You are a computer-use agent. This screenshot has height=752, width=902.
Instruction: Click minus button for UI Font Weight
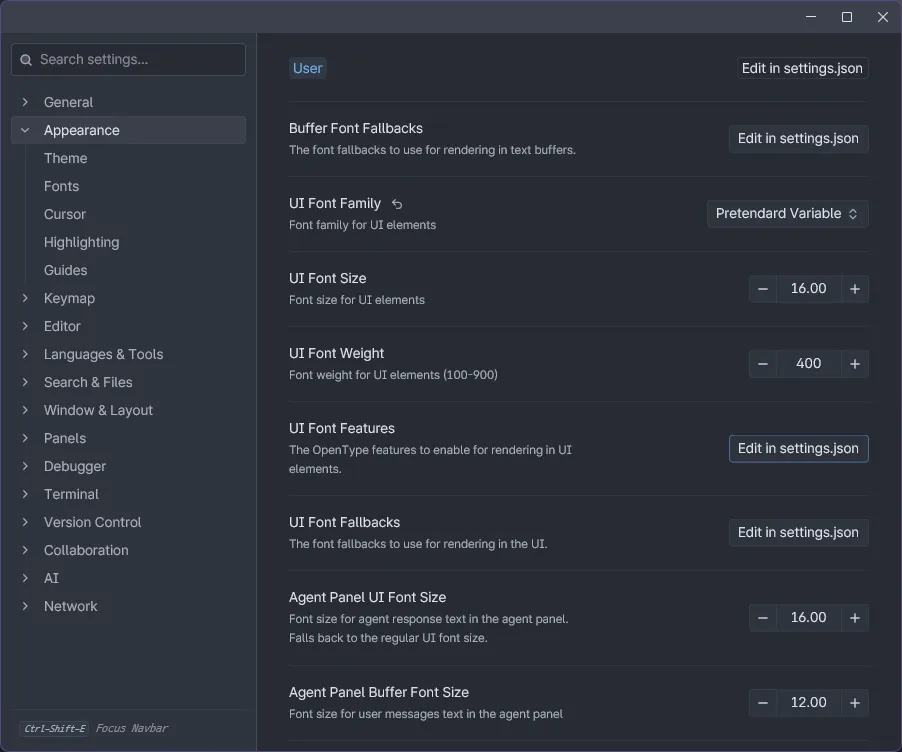pyautogui.click(x=763, y=364)
